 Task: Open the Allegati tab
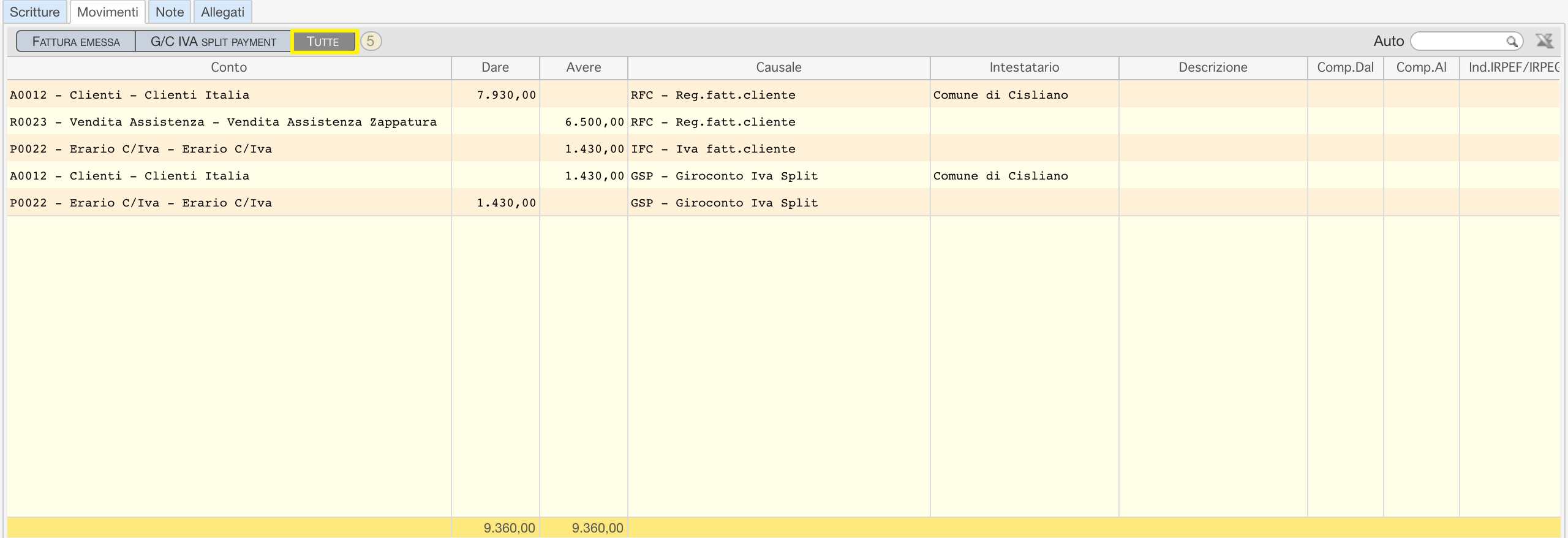(x=222, y=12)
